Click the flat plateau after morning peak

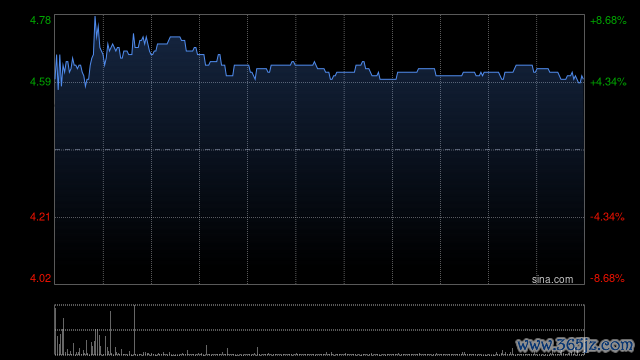[175, 37]
